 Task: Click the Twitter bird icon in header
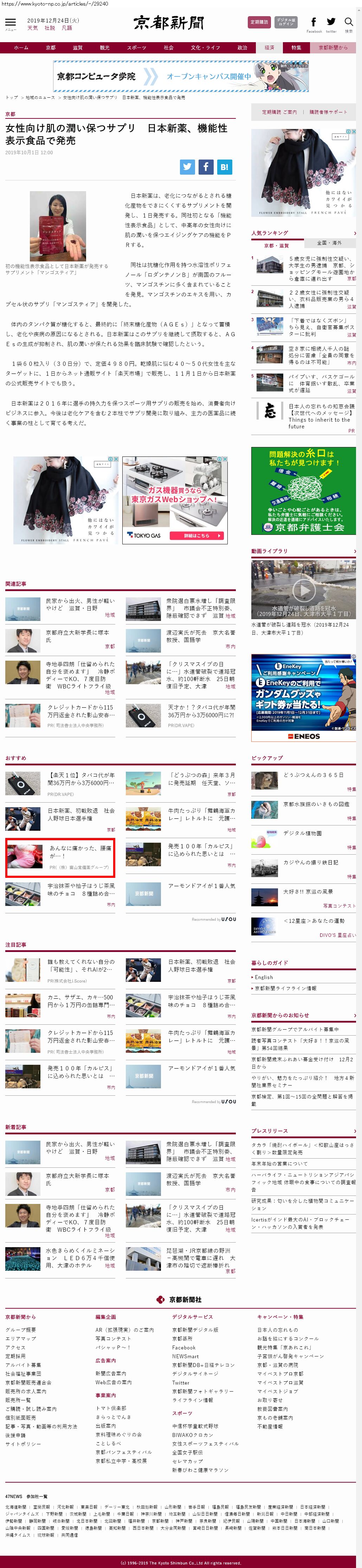(331, 22)
